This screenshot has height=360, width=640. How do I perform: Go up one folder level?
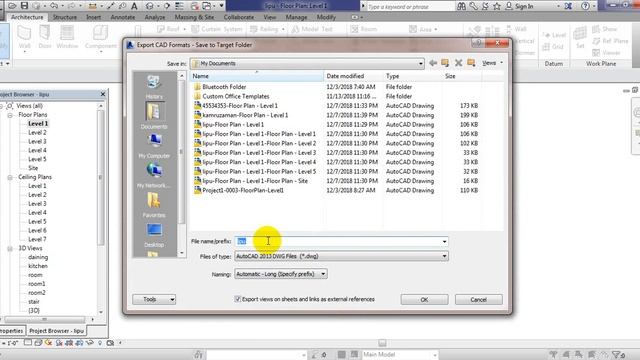[445, 63]
